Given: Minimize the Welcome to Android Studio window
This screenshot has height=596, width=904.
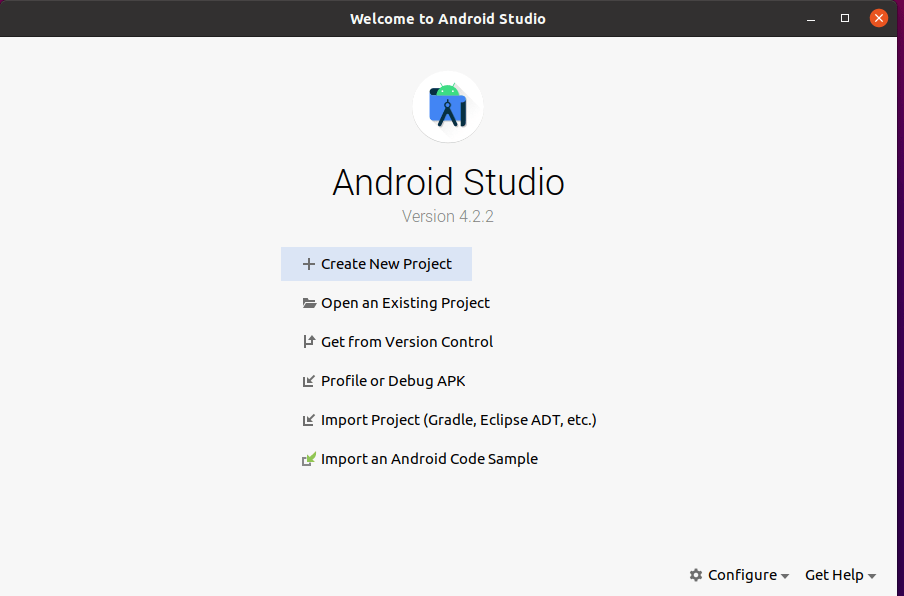Looking at the screenshot, I should coord(811,18).
